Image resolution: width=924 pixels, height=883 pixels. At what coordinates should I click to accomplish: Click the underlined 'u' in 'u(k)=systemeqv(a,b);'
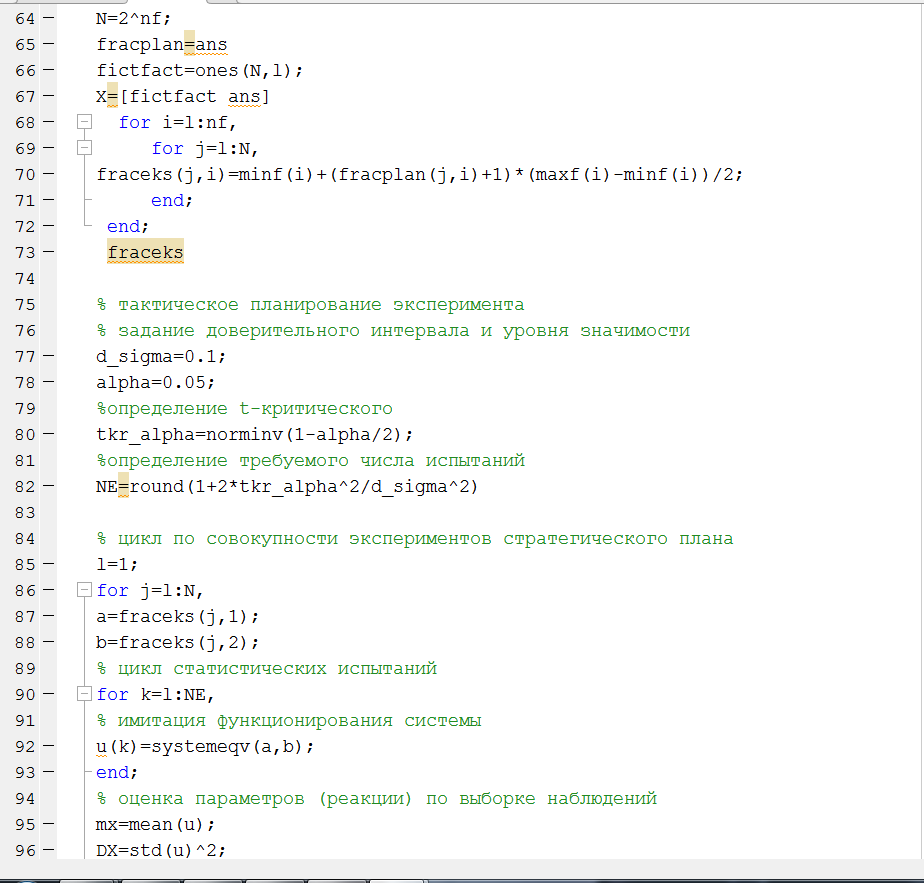click(101, 747)
